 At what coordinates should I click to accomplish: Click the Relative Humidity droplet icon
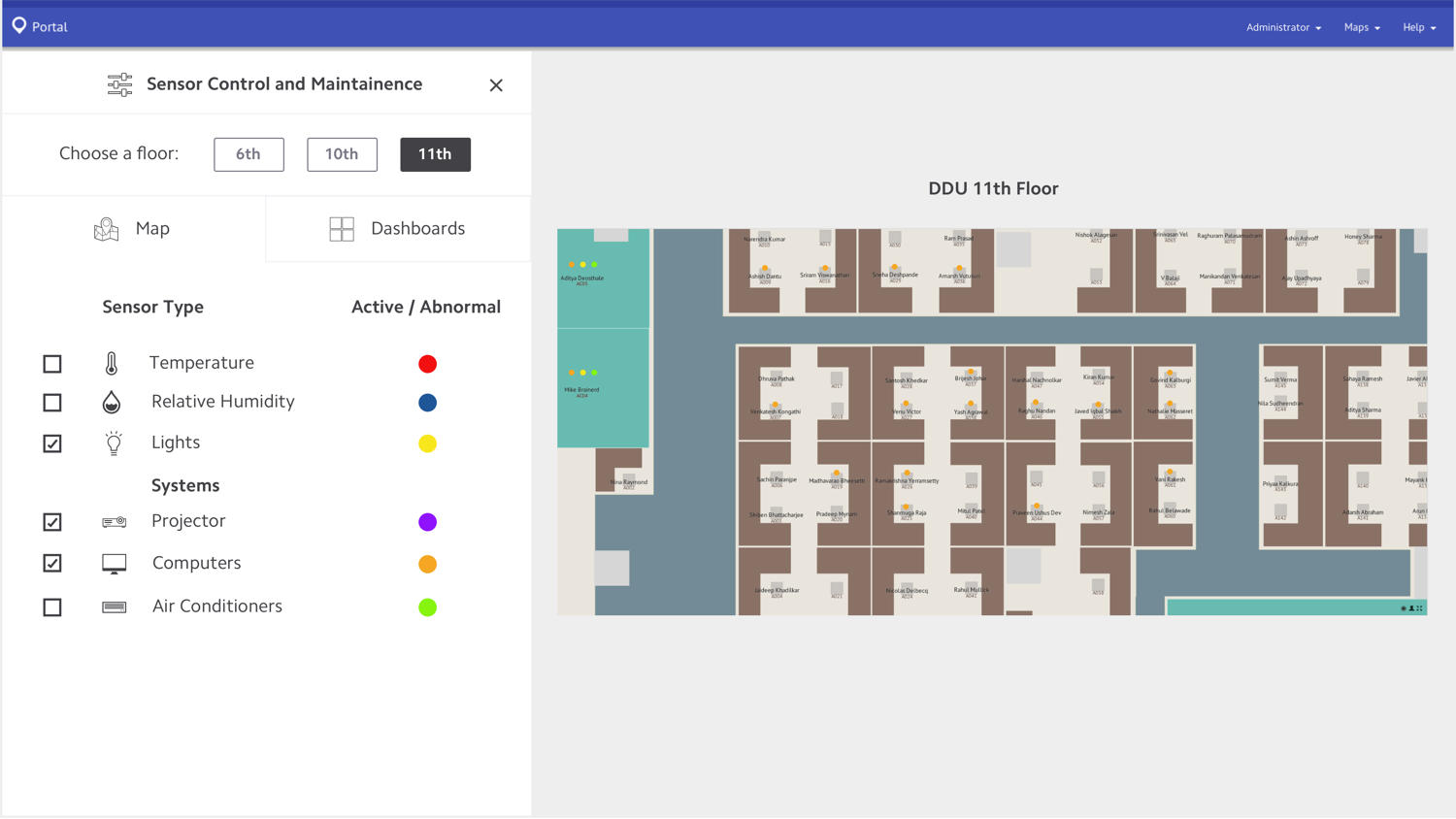pyautogui.click(x=112, y=402)
